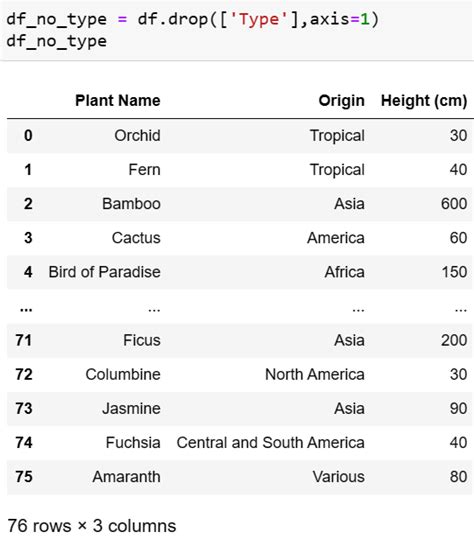Click Central and South America cell
Viewport: 474px width, 539px height.
270,442
